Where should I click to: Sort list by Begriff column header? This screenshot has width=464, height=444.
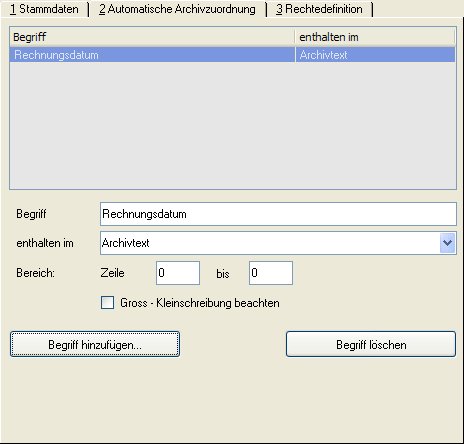tap(152, 37)
